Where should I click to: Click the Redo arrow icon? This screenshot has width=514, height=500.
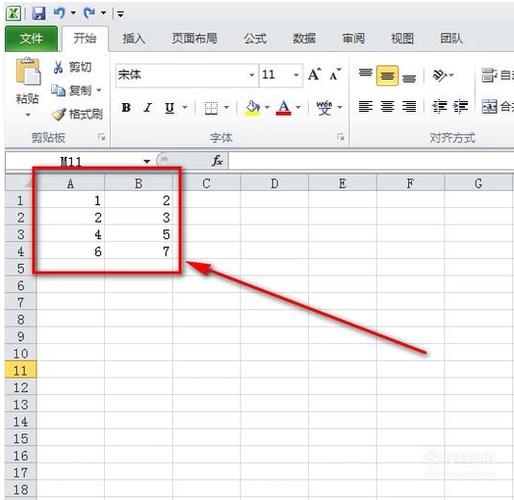[x=89, y=13]
